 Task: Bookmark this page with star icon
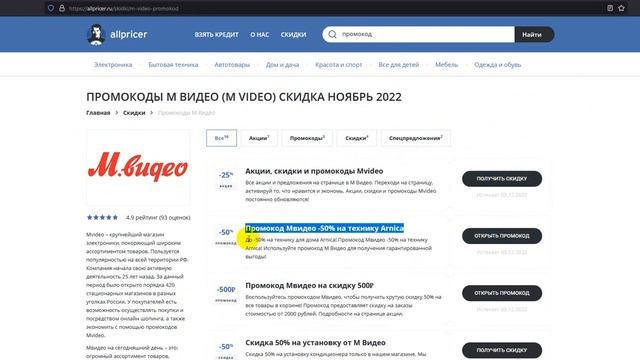point(621,8)
